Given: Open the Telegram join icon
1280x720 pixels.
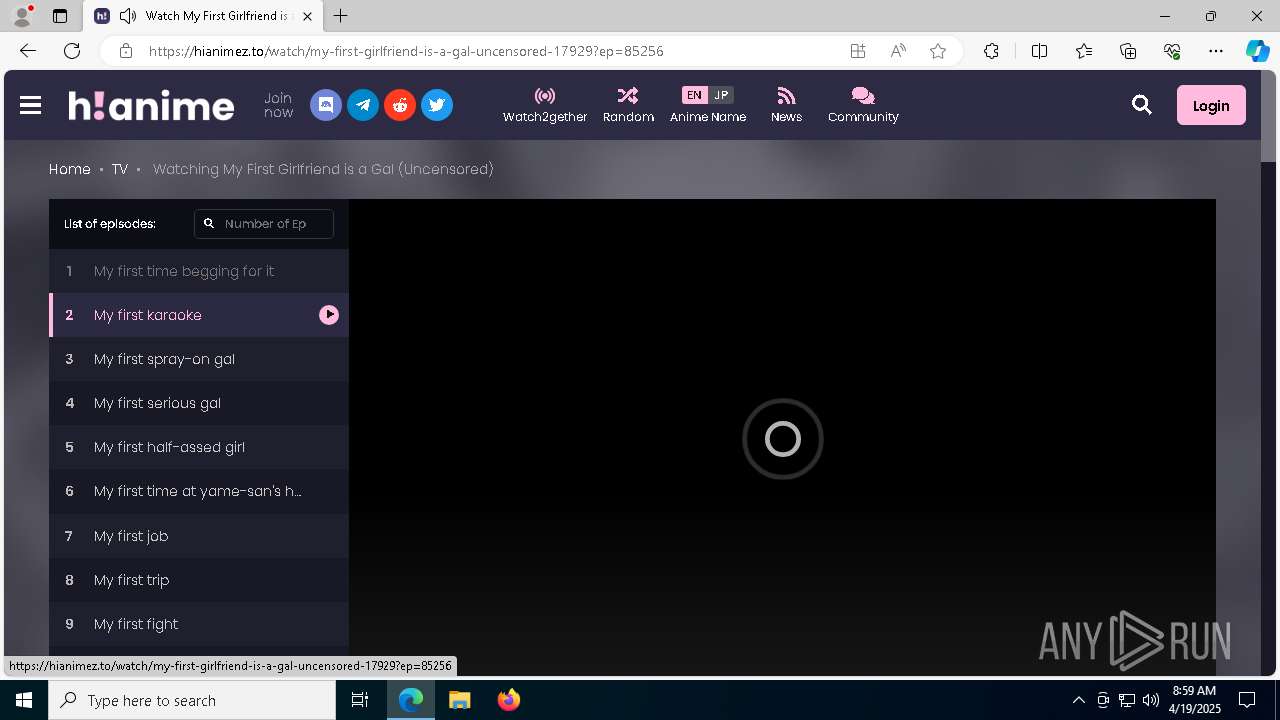Looking at the screenshot, I should click(x=363, y=105).
